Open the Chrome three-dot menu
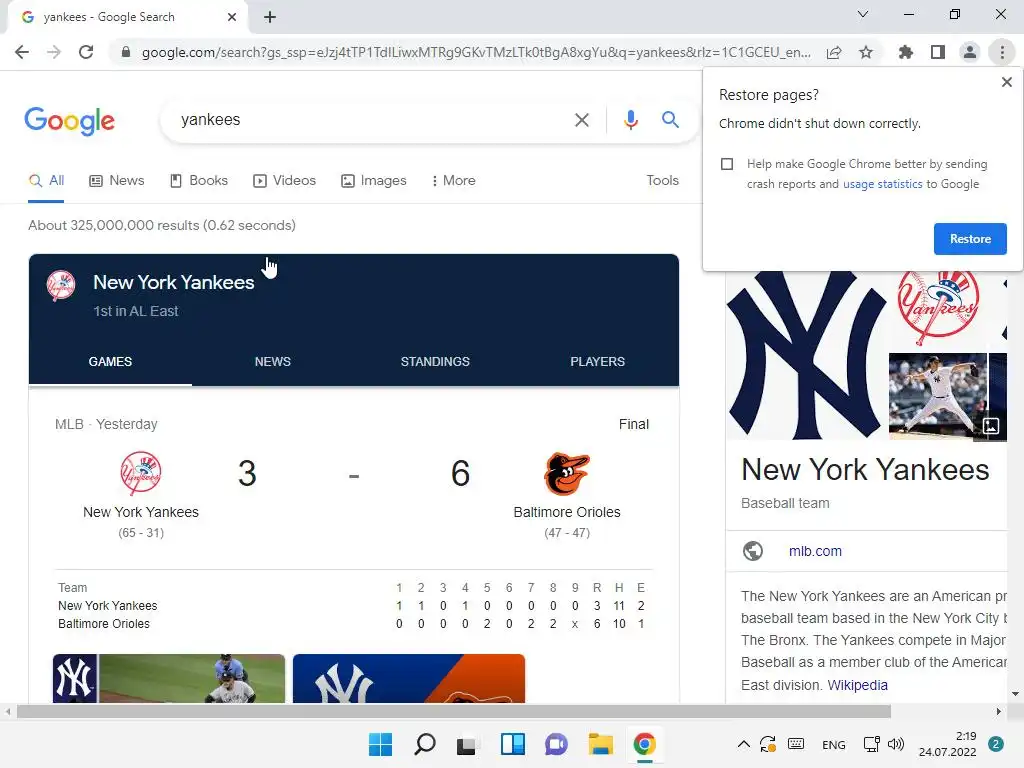The height and width of the screenshot is (768, 1024). [x=1002, y=52]
